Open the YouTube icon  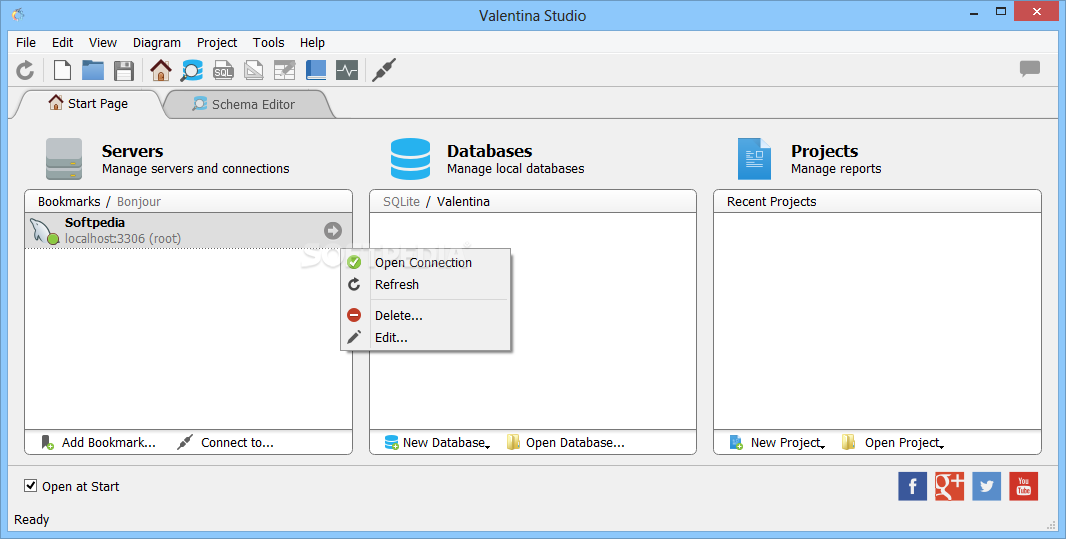tap(1023, 486)
